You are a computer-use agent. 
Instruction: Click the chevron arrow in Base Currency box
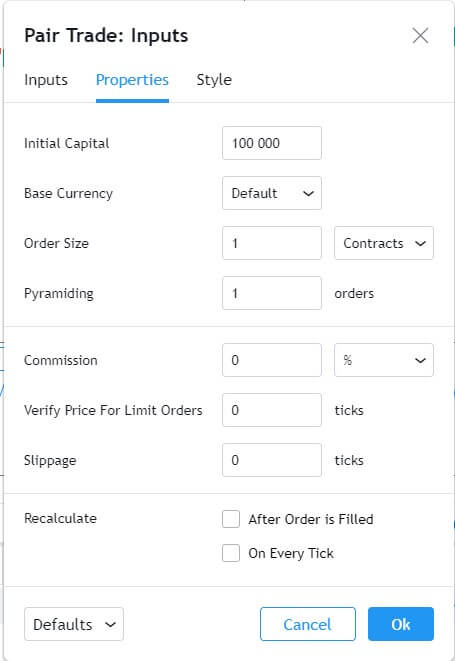click(x=309, y=193)
